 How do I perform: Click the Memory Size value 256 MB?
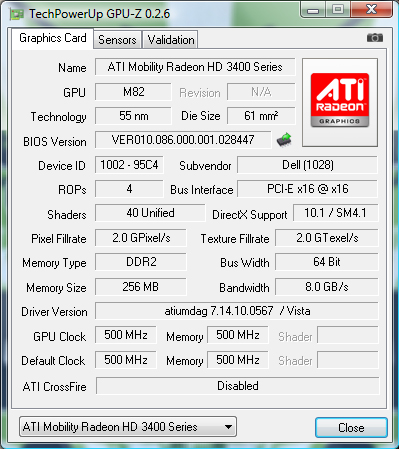(x=141, y=287)
